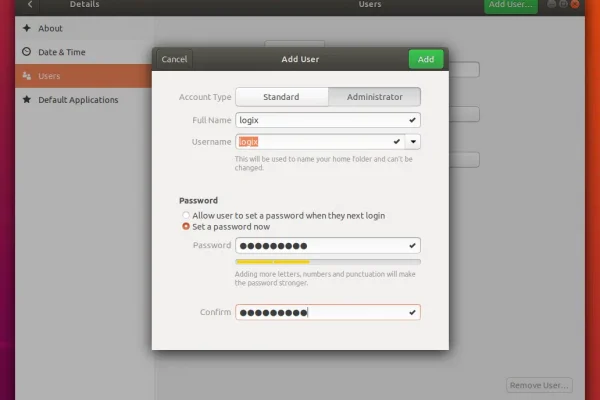
Task: Click the Users people icon
Action: (26, 76)
